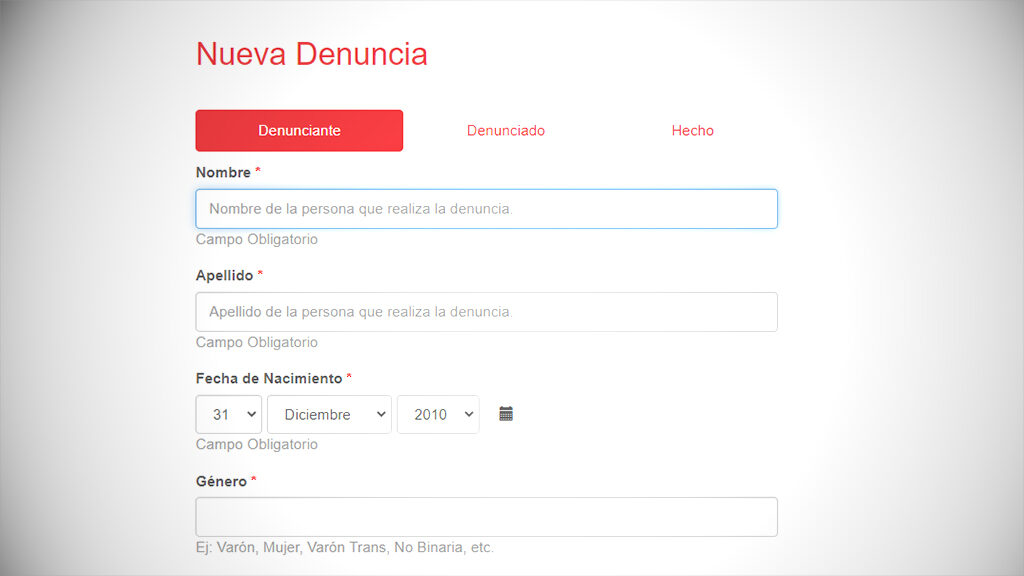Click the Nombre field label
The width and height of the screenshot is (1024, 576).
[223, 173]
